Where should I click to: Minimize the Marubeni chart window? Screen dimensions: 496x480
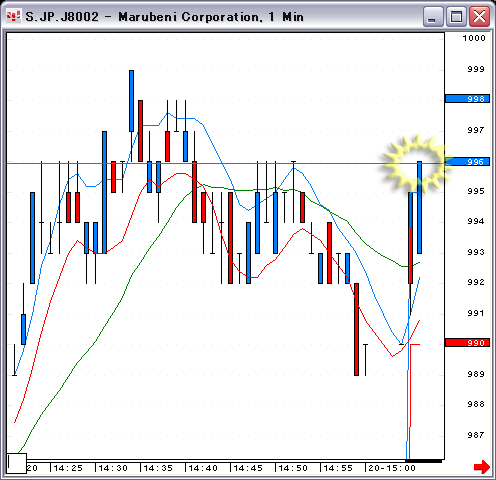click(x=433, y=17)
